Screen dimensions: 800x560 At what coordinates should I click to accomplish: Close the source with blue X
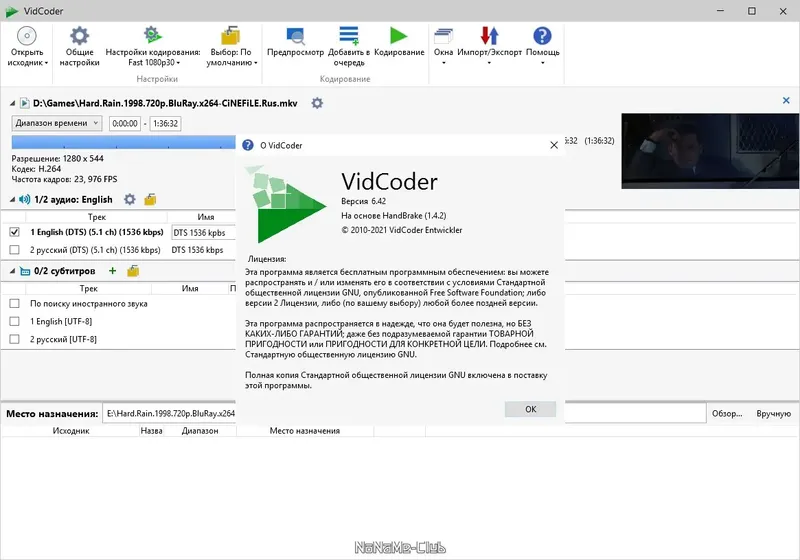(x=786, y=100)
